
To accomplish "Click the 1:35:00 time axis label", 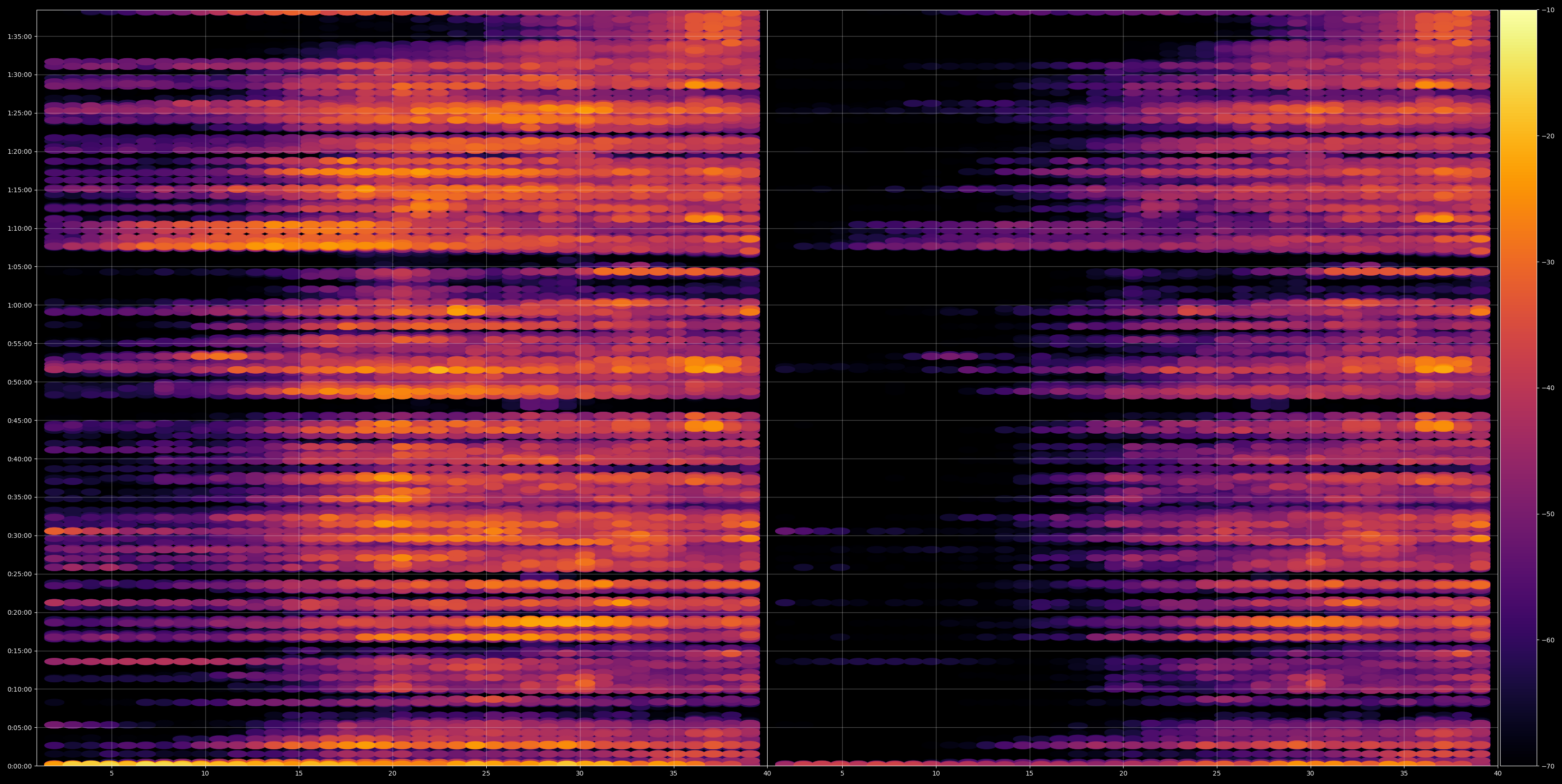I will (x=19, y=37).
